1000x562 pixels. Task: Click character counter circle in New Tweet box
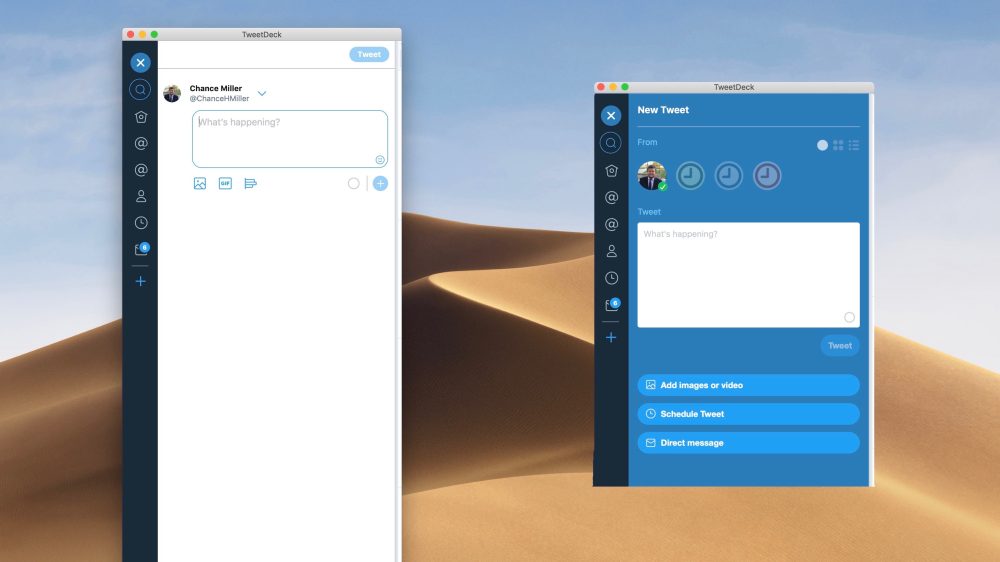(x=849, y=317)
